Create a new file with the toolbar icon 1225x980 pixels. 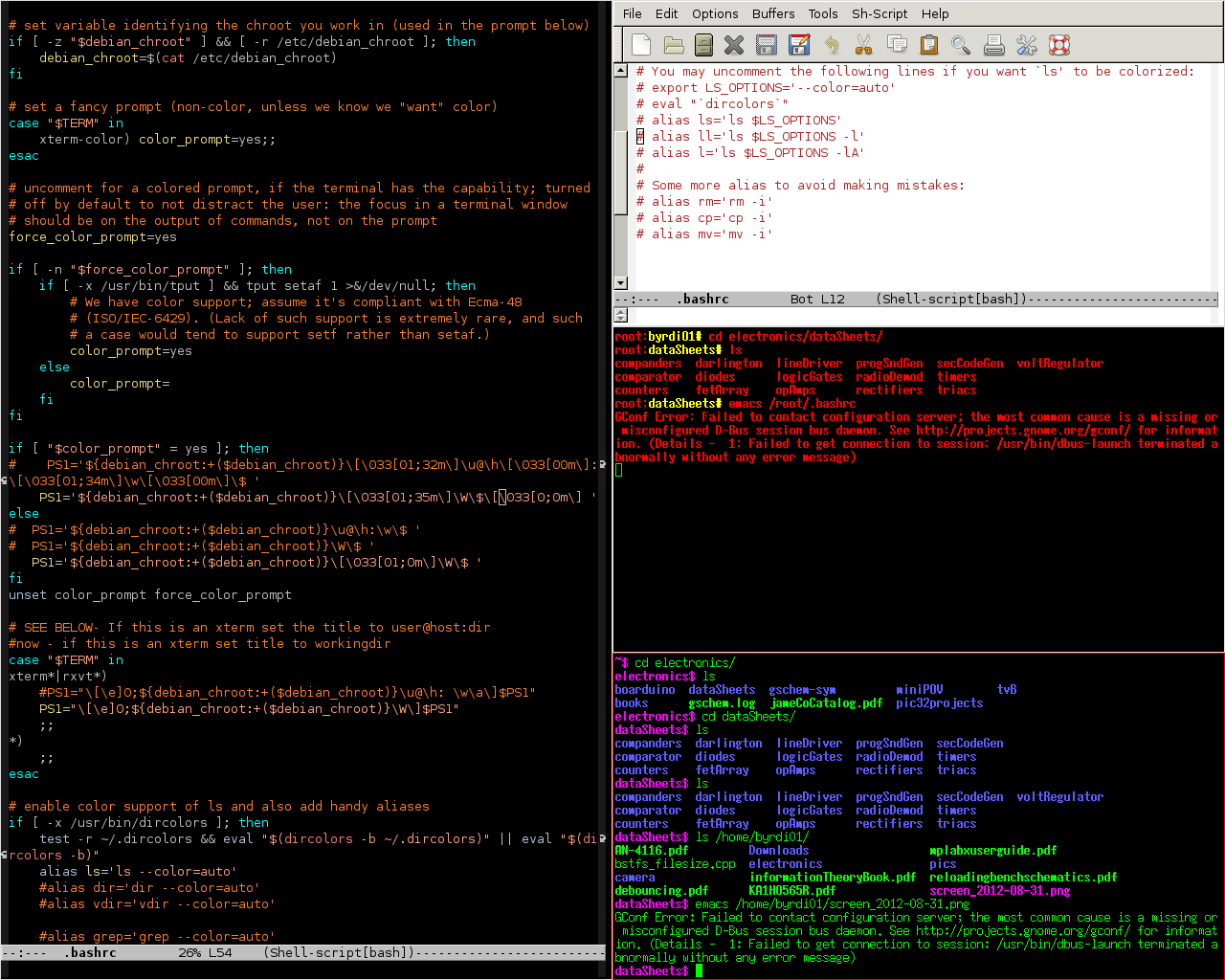click(641, 44)
